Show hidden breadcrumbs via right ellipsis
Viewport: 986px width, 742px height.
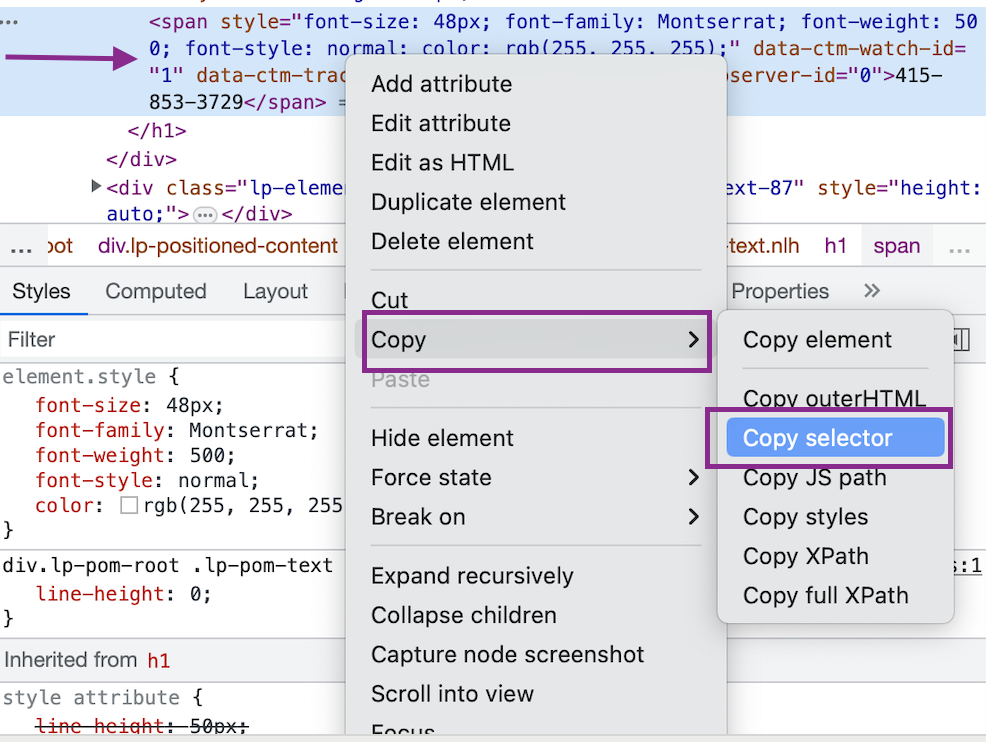960,248
